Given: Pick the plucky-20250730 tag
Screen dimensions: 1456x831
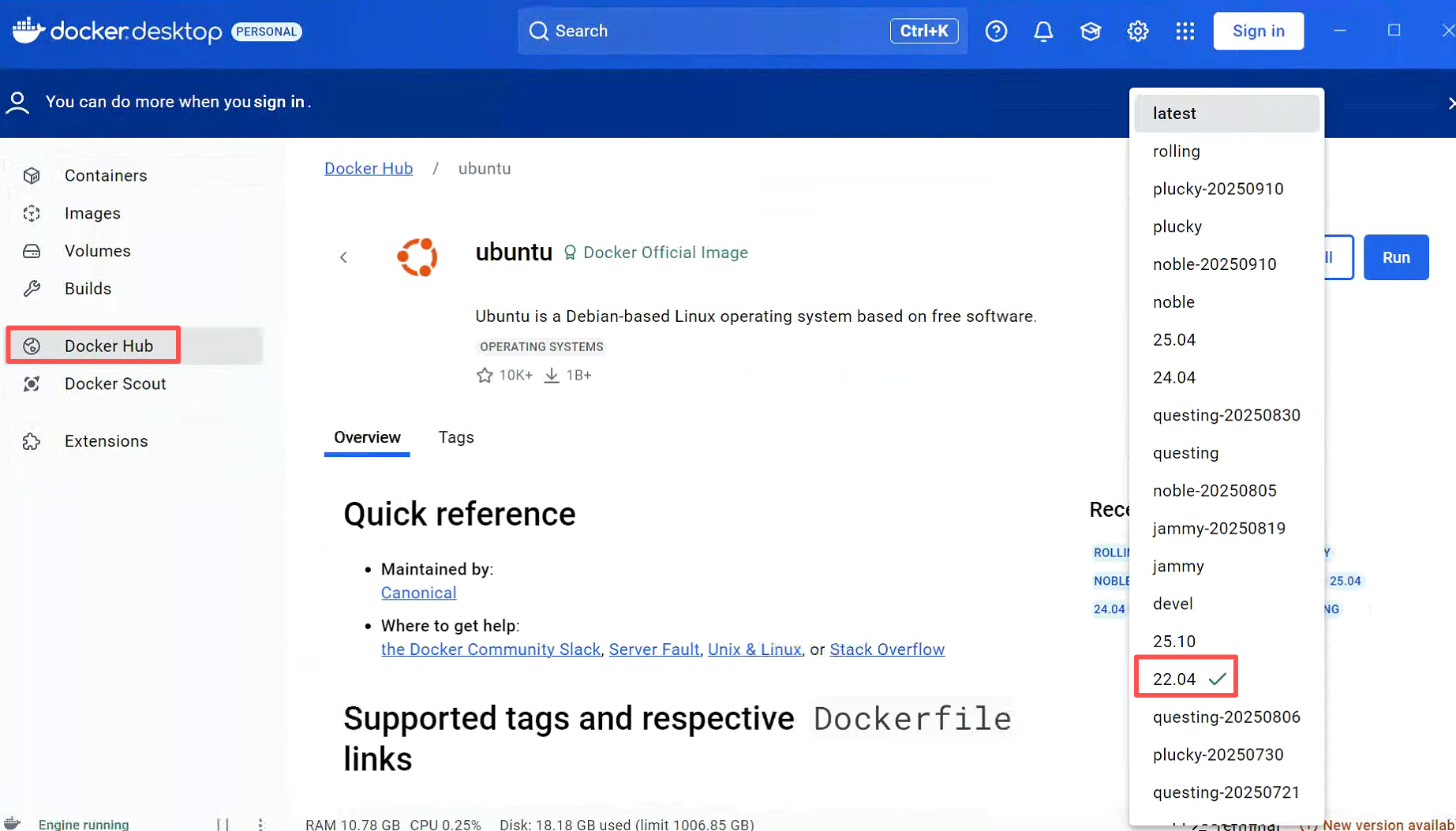Looking at the screenshot, I should click(1226, 754).
